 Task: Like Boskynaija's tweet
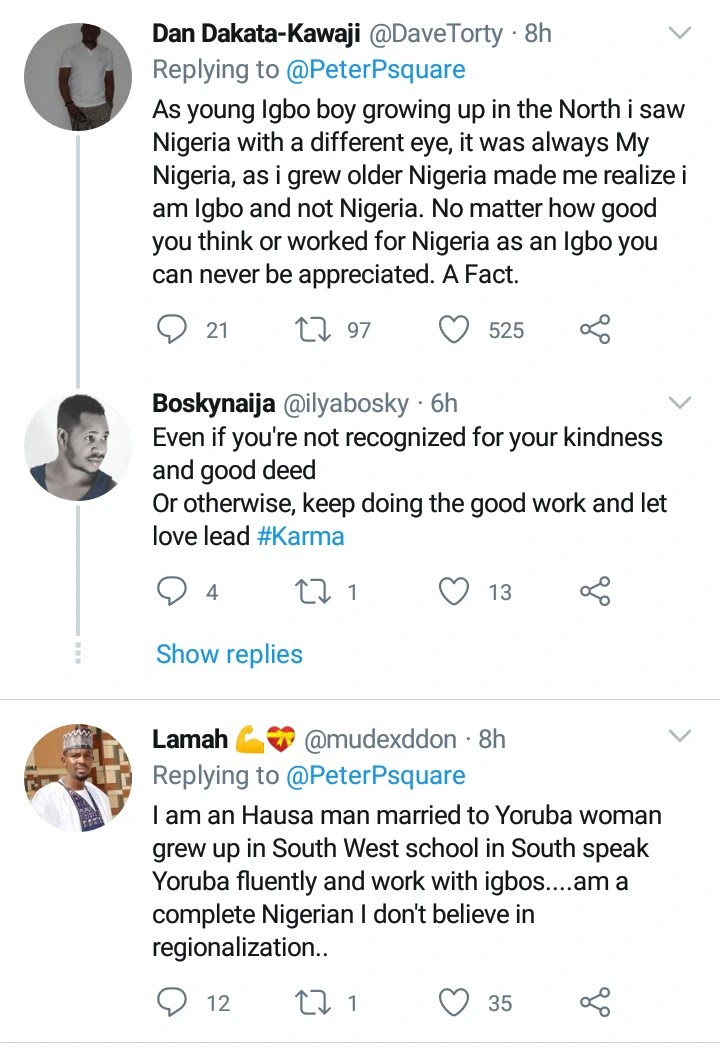tap(455, 592)
